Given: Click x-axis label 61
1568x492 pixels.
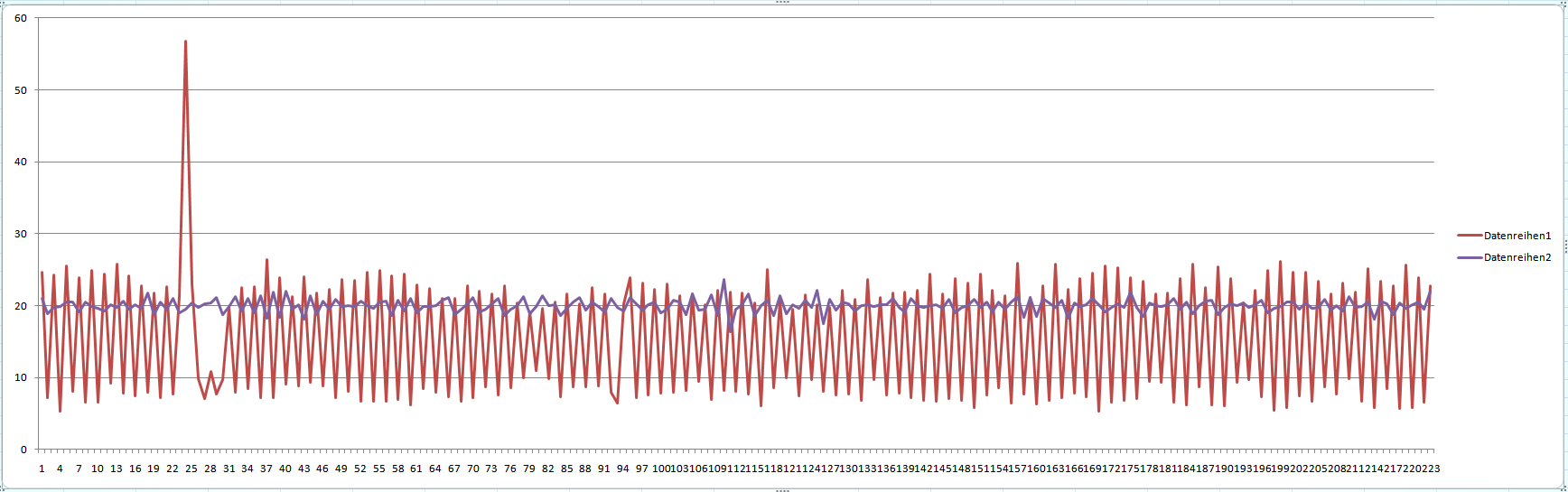Looking at the screenshot, I should [416, 469].
